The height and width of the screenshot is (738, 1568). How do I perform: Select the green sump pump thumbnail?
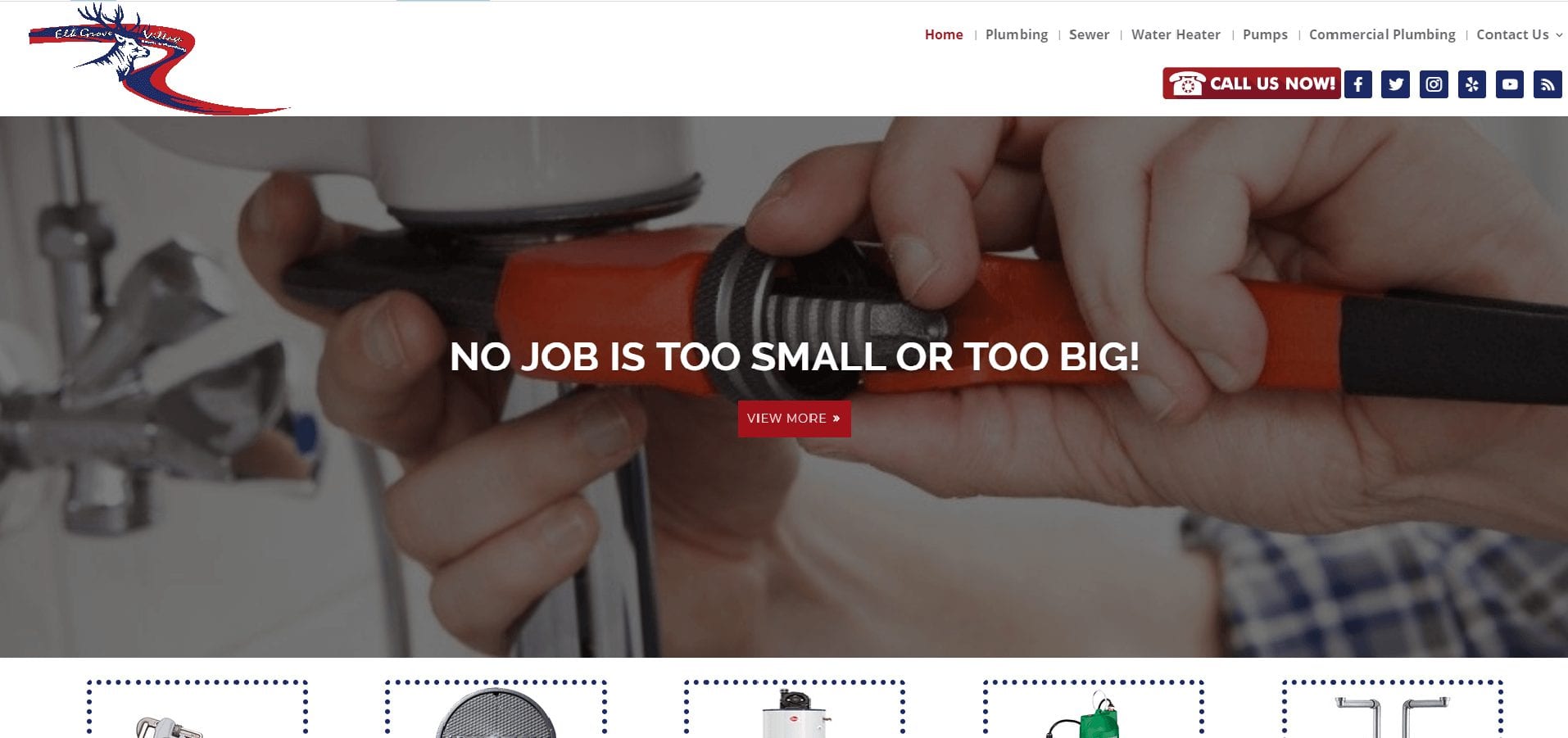[x=1094, y=709]
